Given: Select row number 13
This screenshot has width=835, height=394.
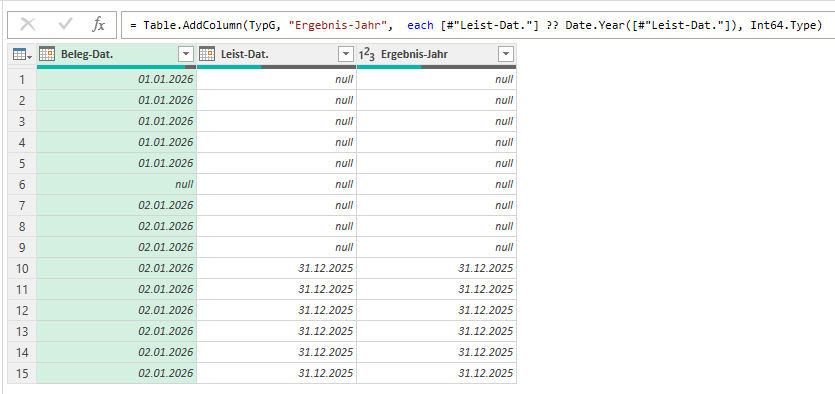Looking at the screenshot, I should pyautogui.click(x=22, y=331).
